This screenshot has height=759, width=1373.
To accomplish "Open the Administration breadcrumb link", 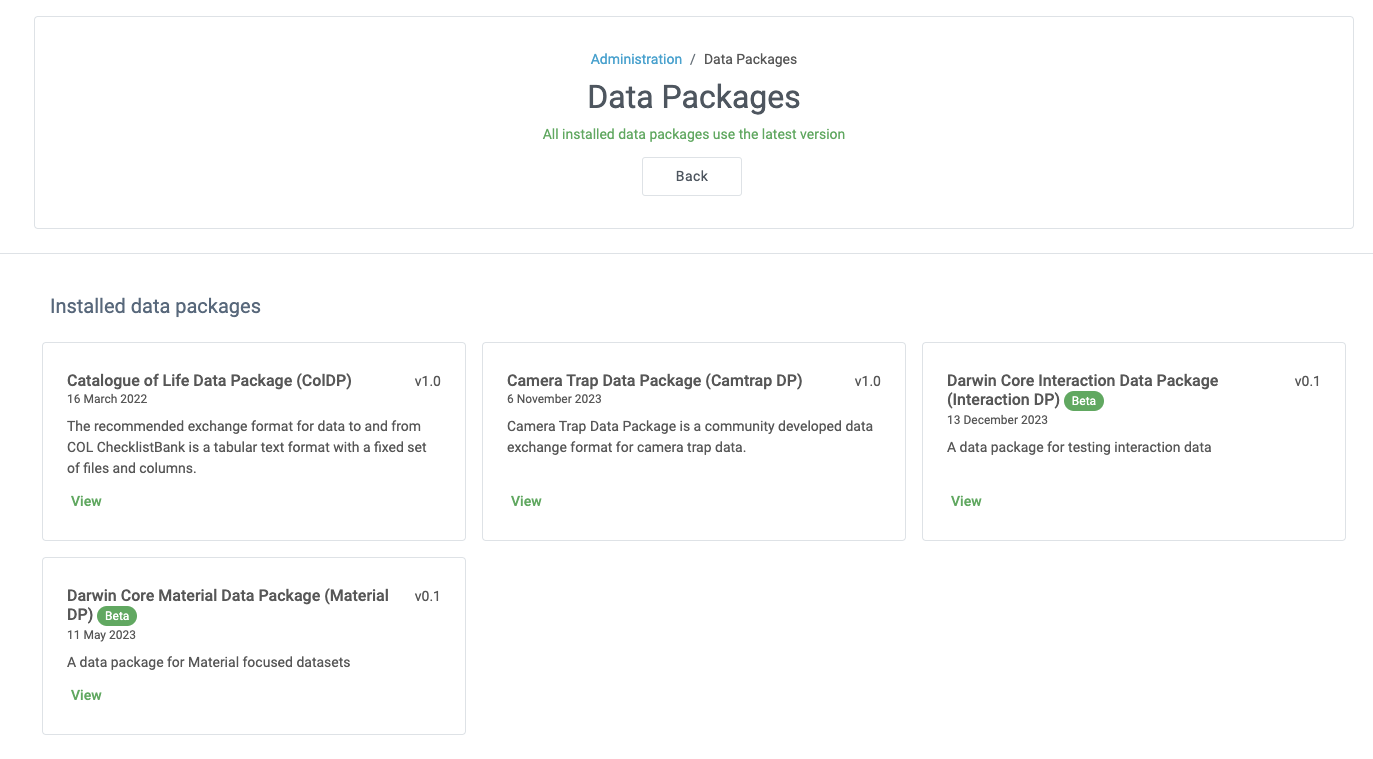I will click(x=636, y=59).
